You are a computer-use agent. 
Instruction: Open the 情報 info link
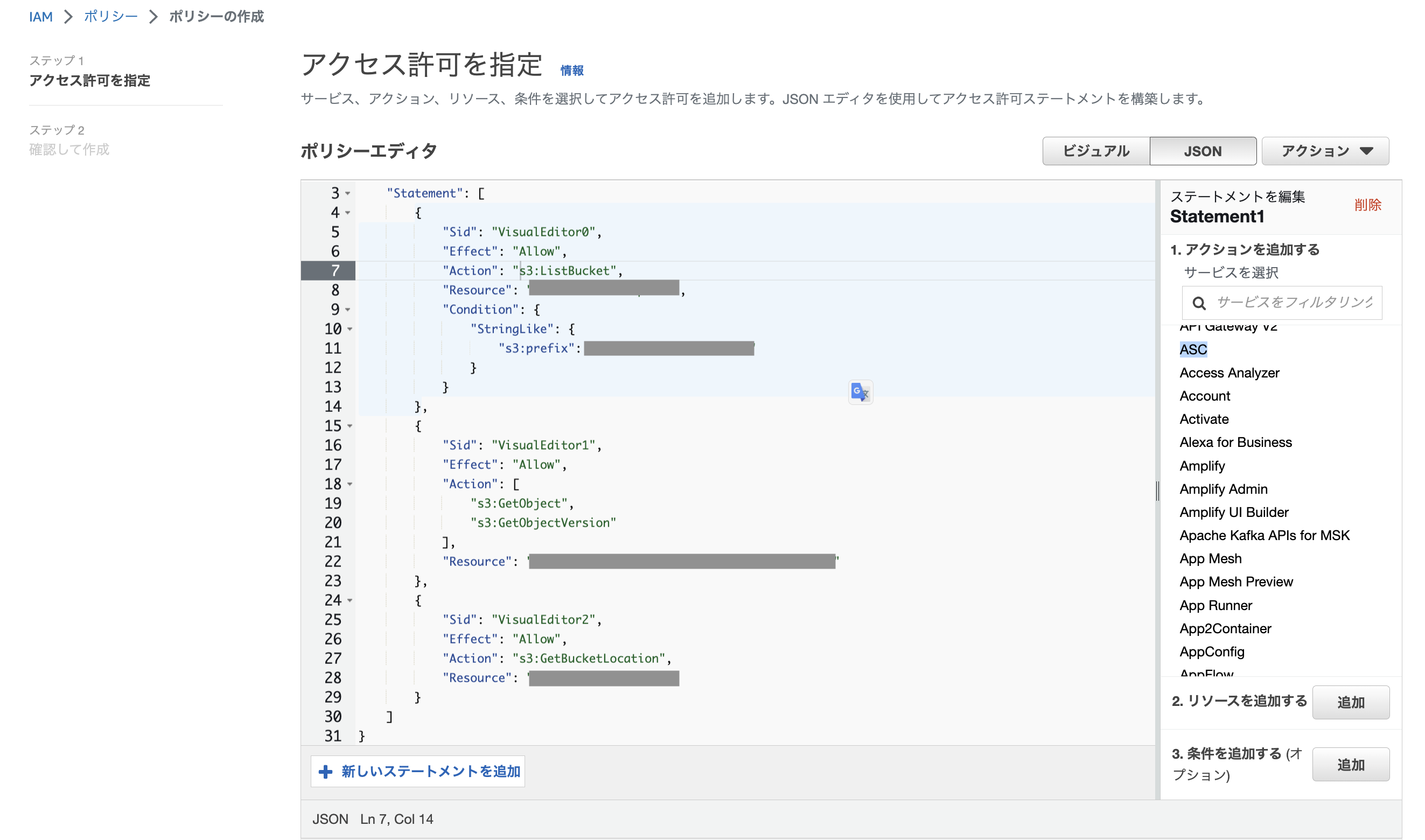[571, 70]
